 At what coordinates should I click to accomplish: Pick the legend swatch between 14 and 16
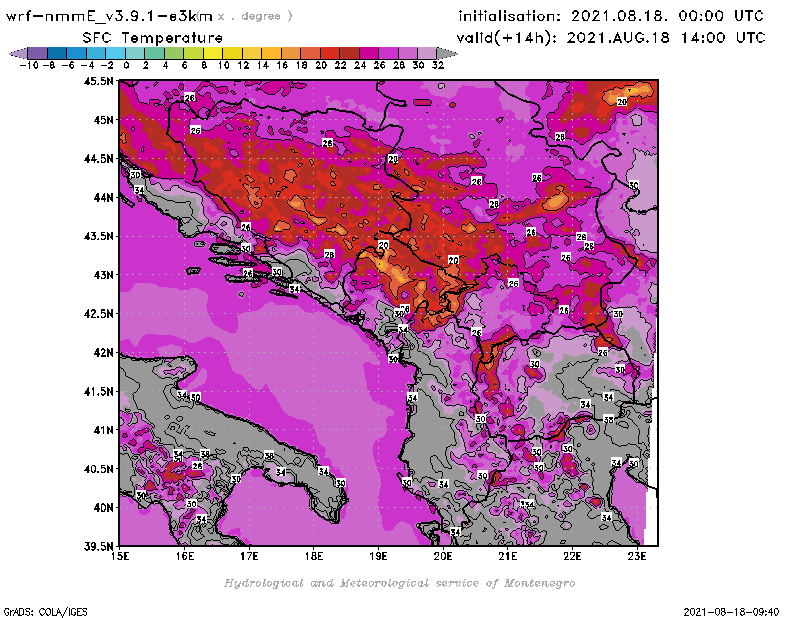tap(271, 53)
